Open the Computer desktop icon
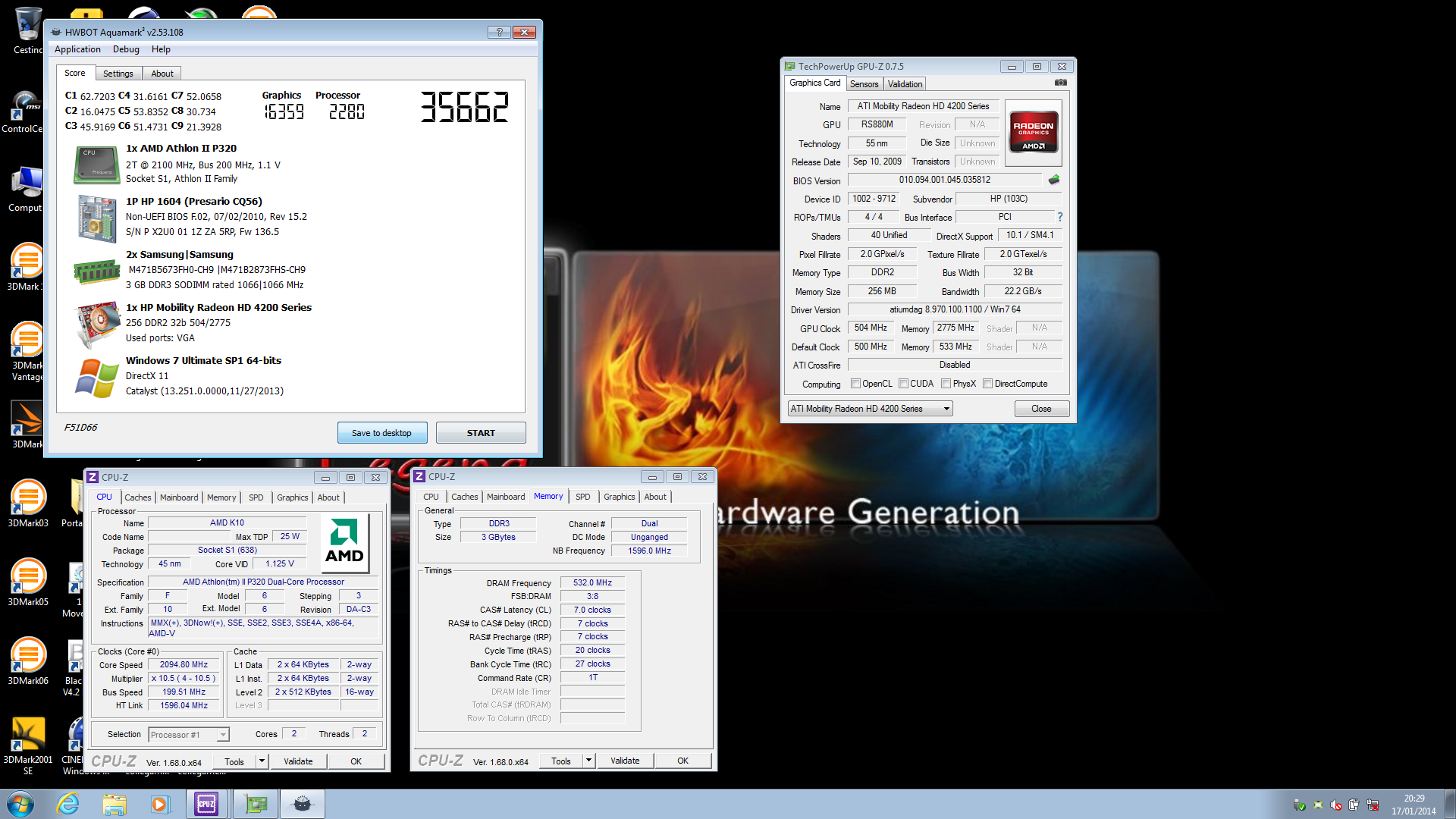This screenshot has width=1456, height=819. 25,190
